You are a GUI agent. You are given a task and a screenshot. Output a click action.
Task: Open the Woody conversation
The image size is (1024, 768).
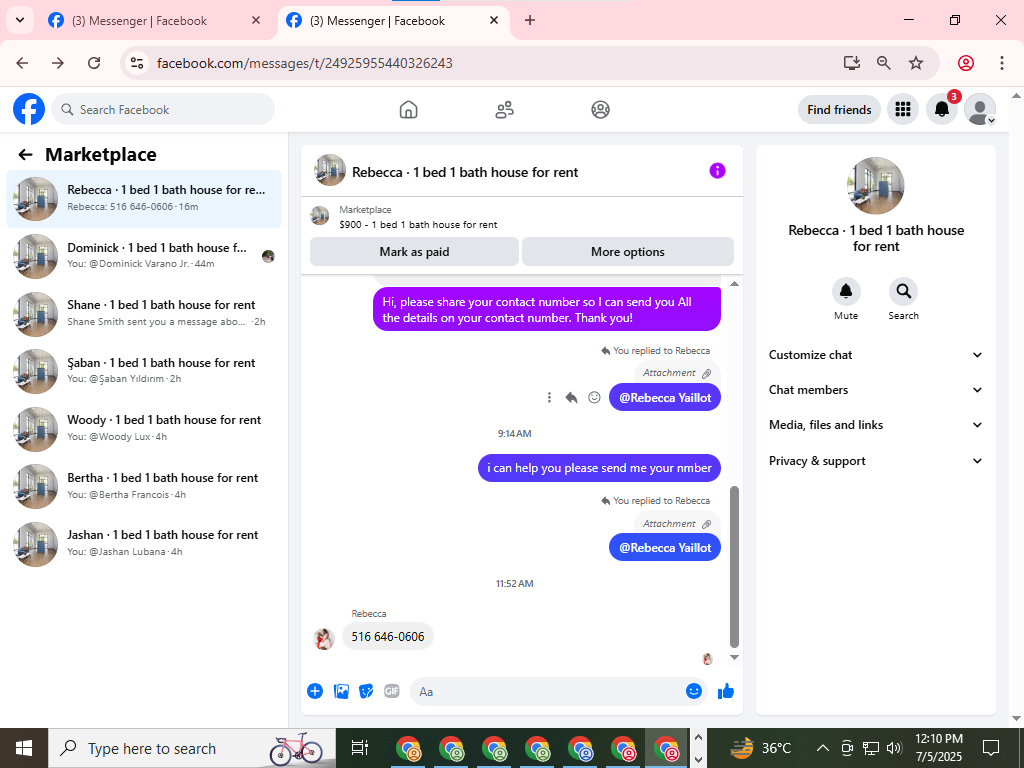click(144, 428)
